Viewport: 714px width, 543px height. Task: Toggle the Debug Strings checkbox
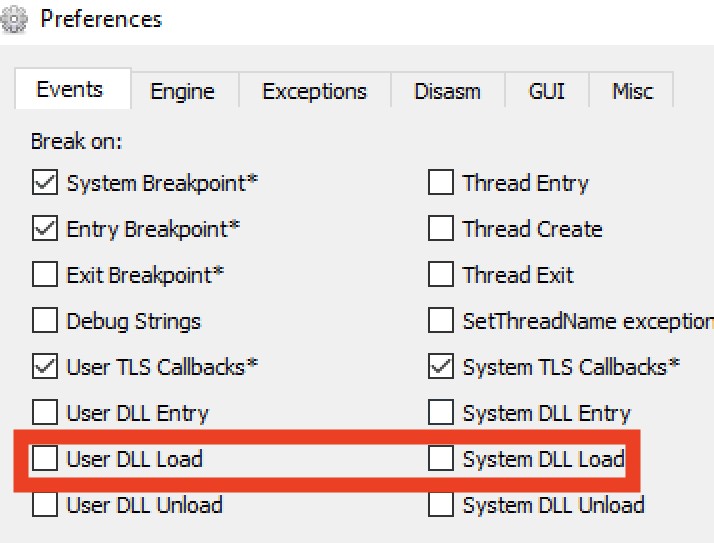pyautogui.click(x=45, y=321)
